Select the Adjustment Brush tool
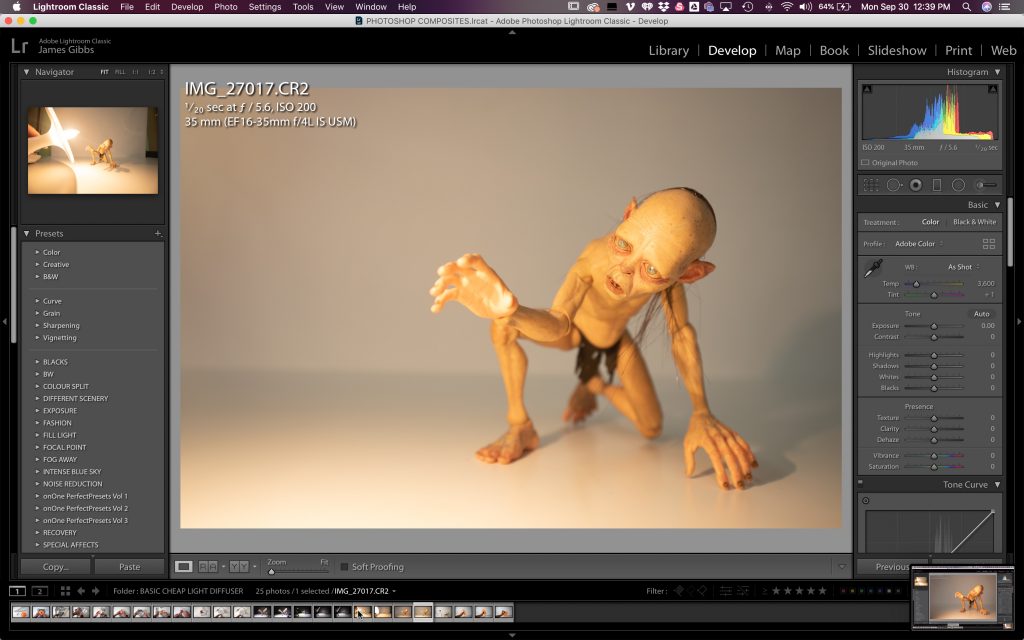This screenshot has height=640, width=1024. (986, 185)
